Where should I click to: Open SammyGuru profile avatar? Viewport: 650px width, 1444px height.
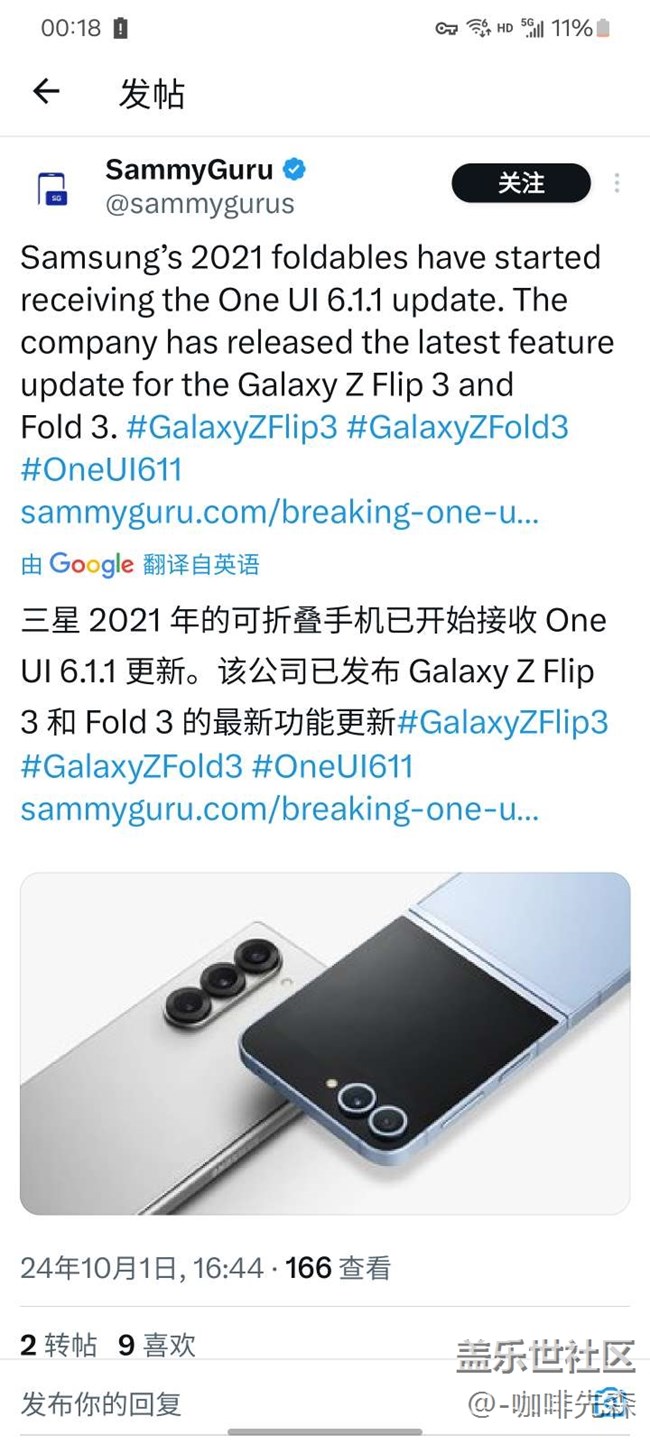point(52,188)
